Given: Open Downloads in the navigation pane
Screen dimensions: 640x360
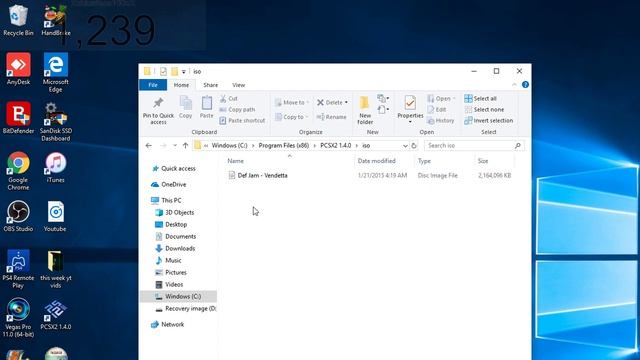Looking at the screenshot, I should 175,249.
